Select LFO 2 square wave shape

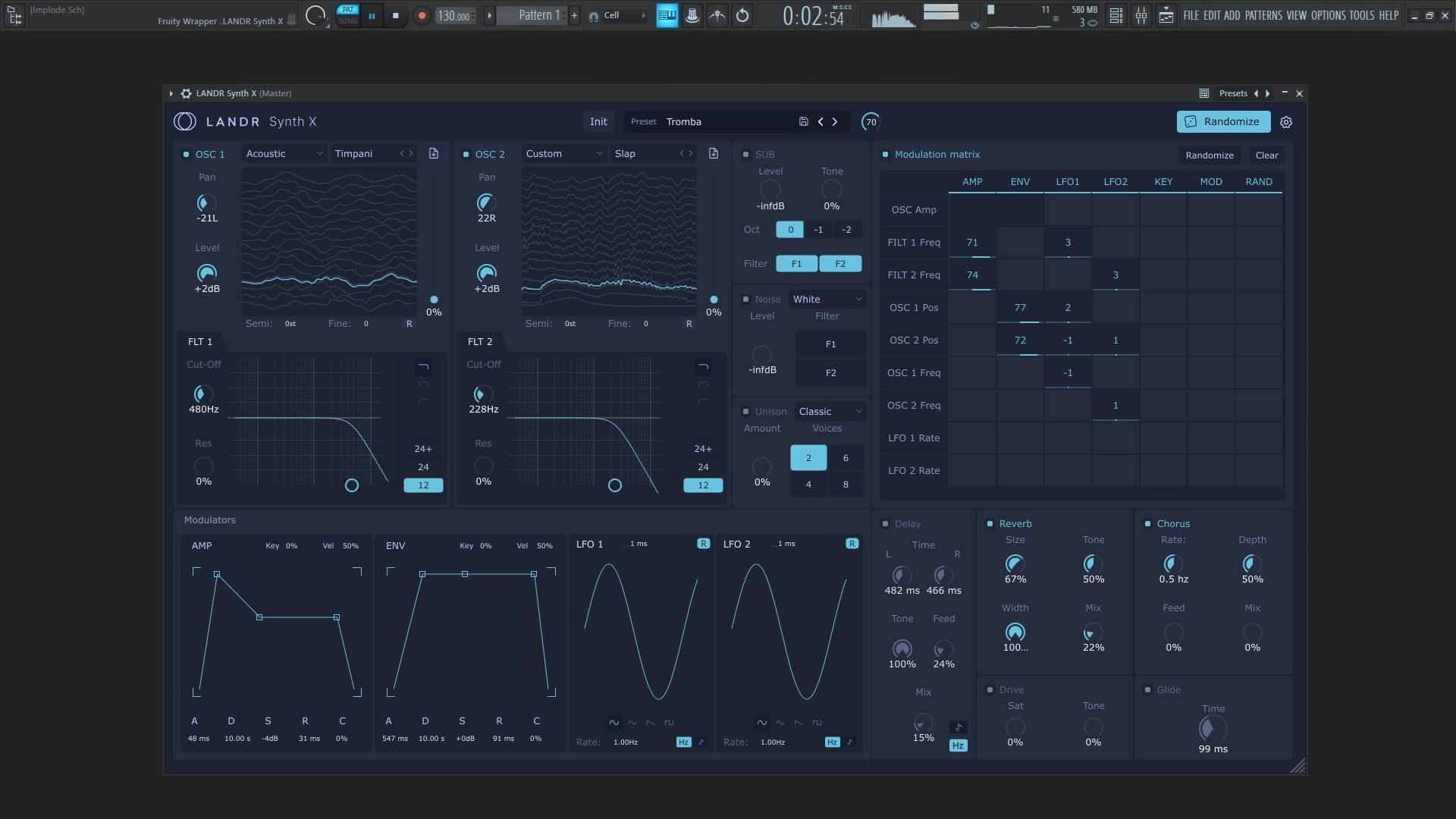(817, 723)
